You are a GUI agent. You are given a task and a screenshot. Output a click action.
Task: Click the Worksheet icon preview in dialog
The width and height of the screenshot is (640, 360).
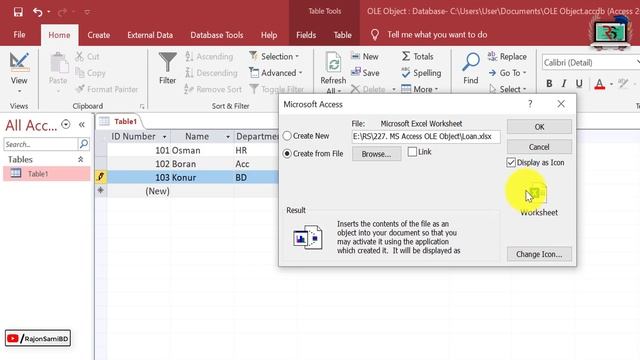(x=538, y=194)
